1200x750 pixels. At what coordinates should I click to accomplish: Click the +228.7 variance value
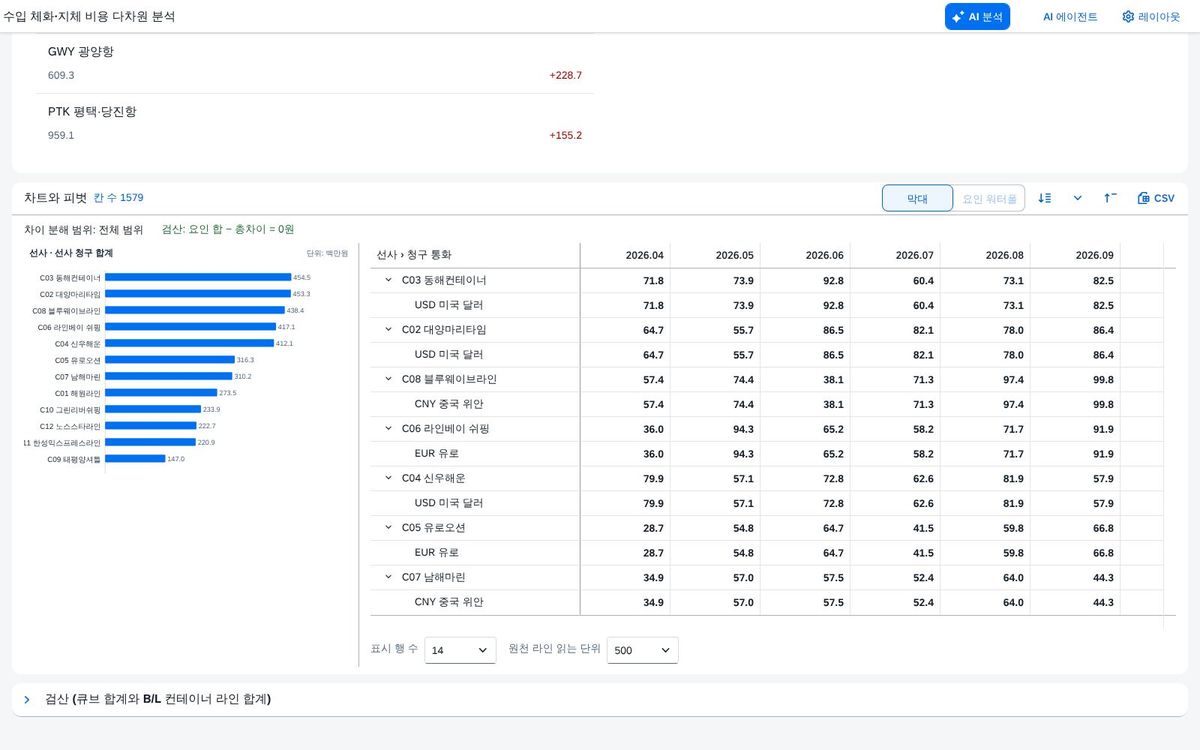(x=565, y=75)
